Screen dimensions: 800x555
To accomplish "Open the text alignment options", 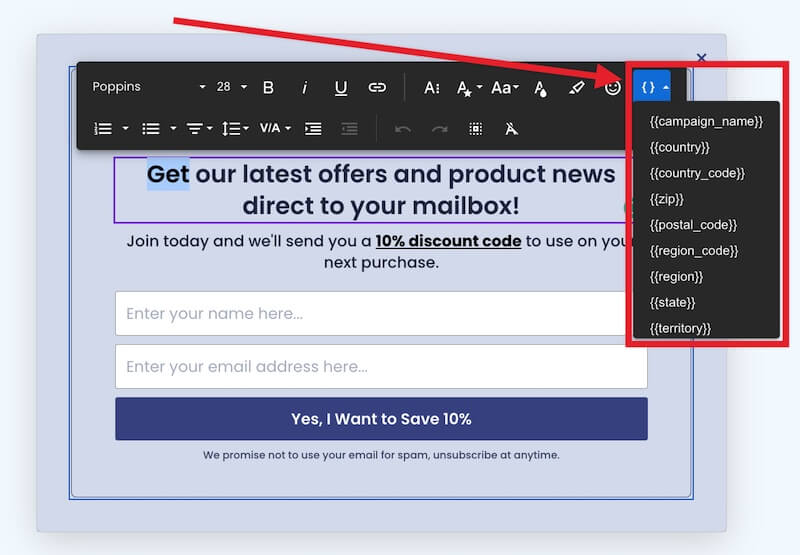I will coord(198,129).
